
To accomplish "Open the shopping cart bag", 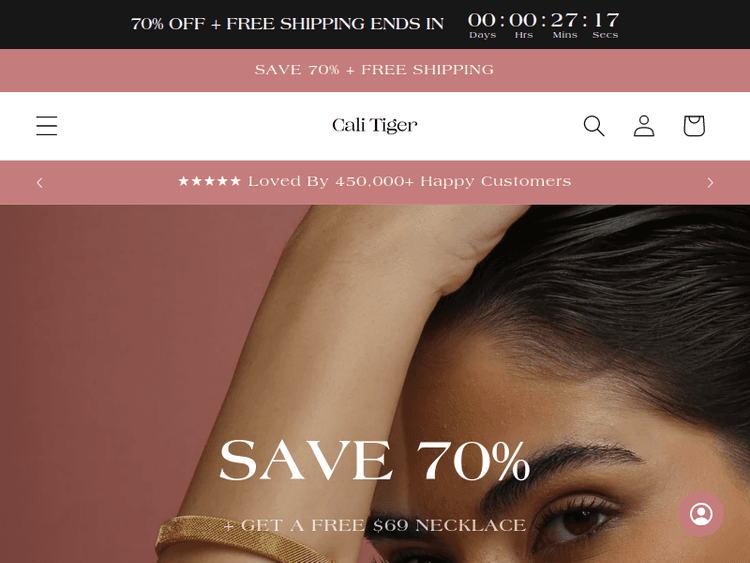I will (694, 126).
